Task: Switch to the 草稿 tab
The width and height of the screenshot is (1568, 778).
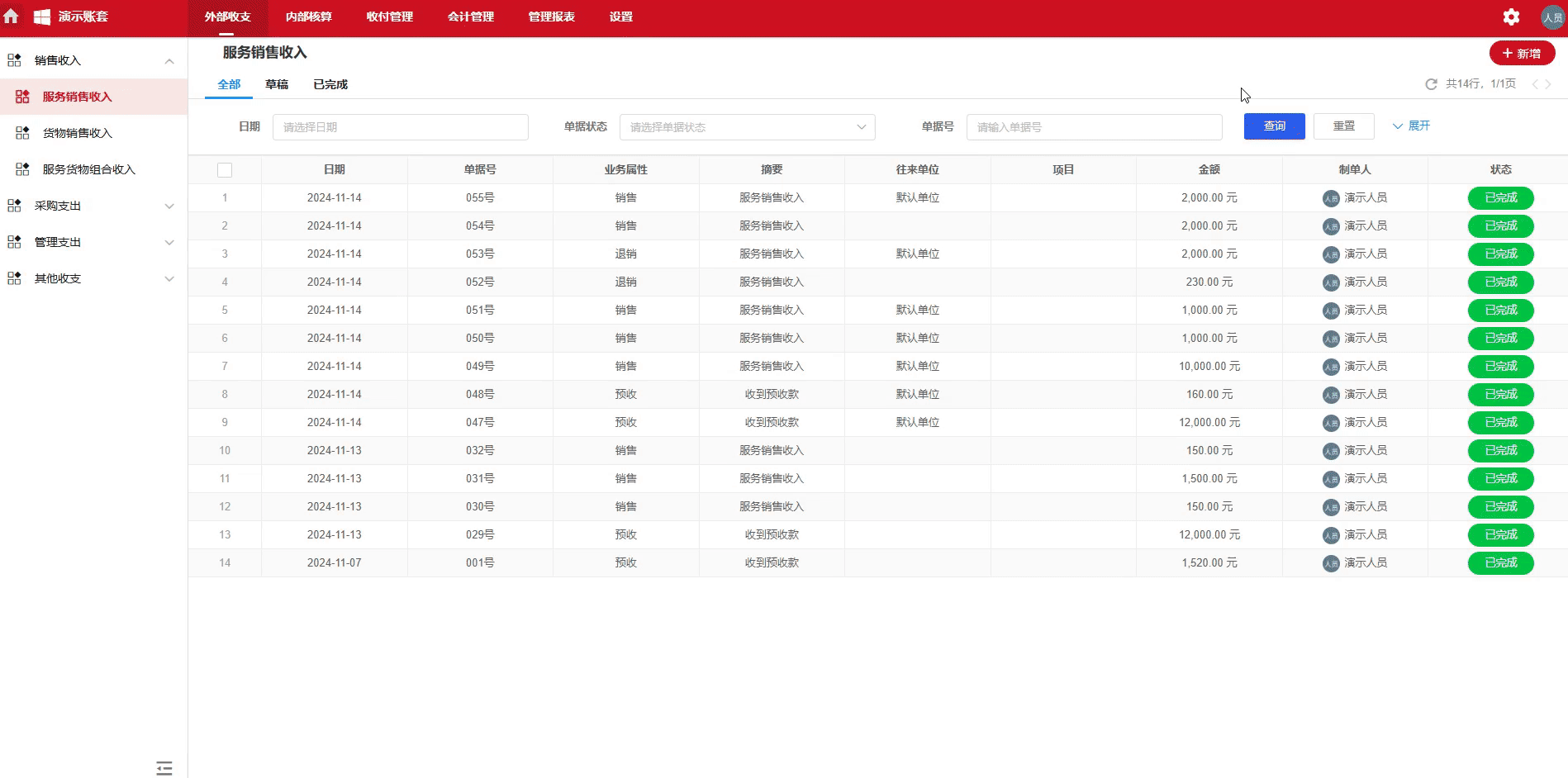Action: click(277, 83)
